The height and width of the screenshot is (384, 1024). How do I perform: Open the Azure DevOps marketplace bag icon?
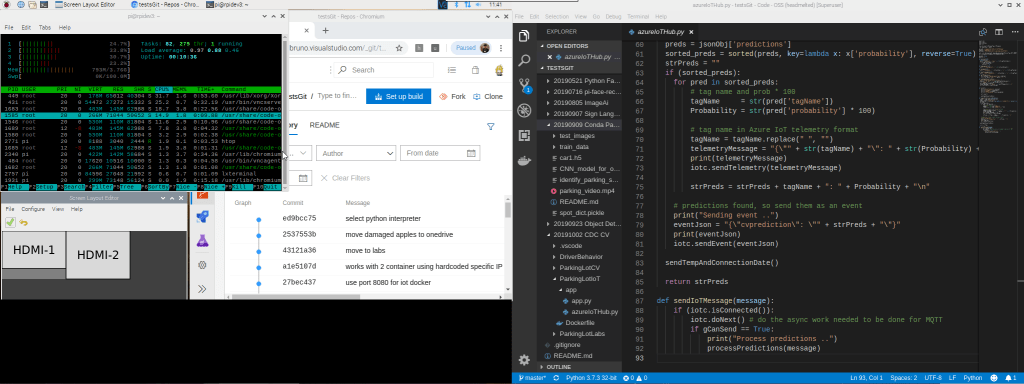[x=475, y=70]
